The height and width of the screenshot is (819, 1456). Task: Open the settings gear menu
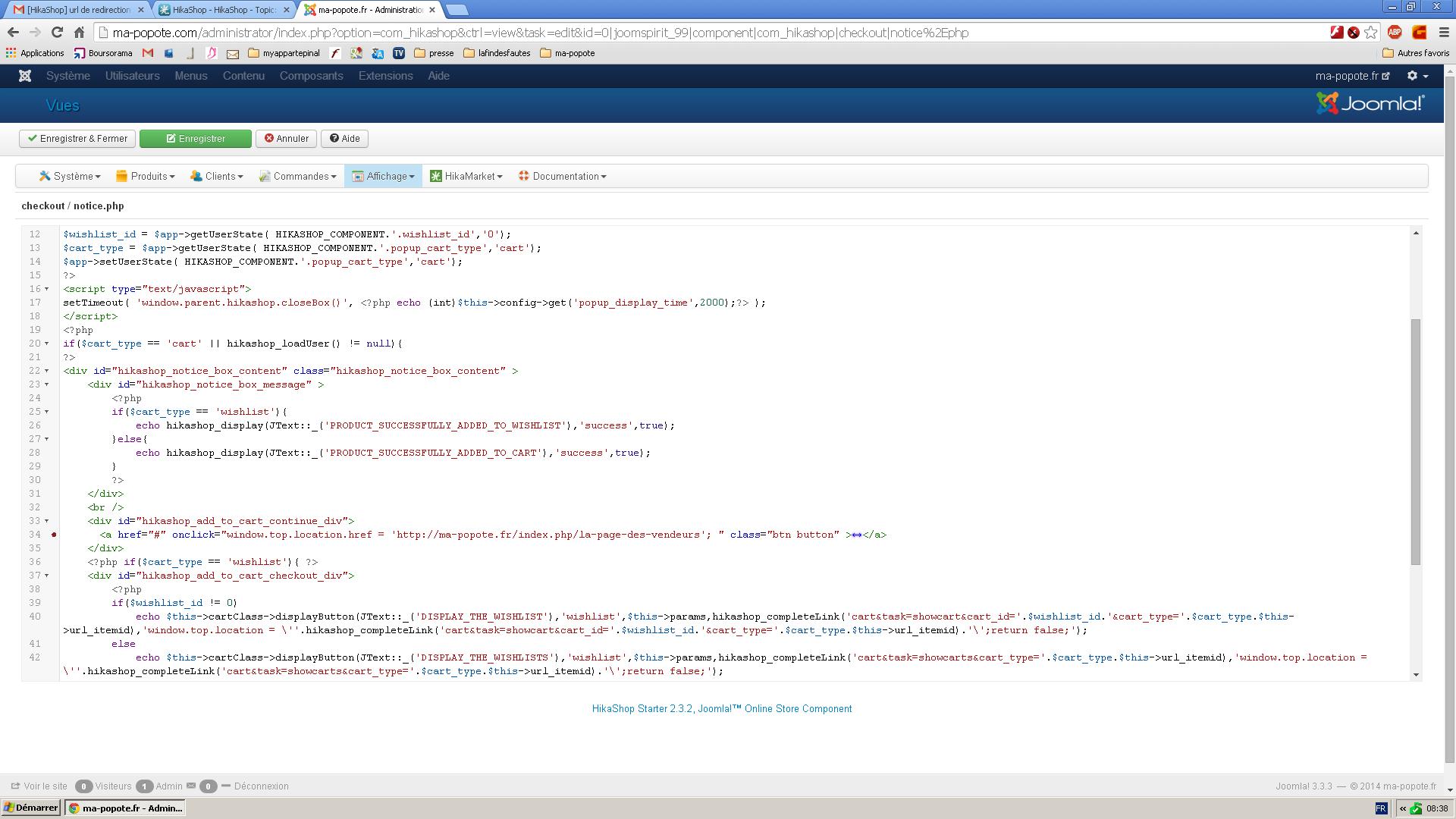(x=1417, y=76)
